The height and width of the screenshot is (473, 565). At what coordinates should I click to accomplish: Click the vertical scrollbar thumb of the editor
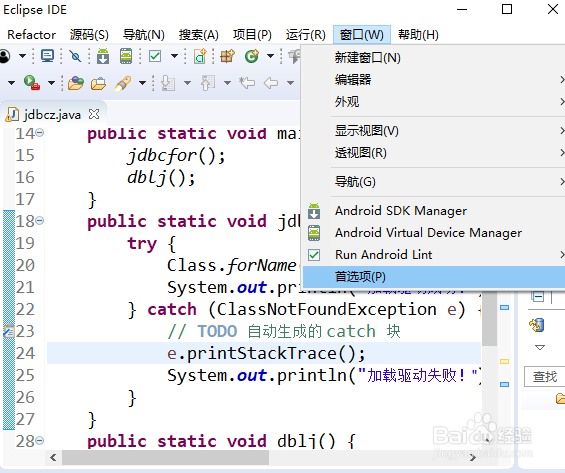pyautogui.click(x=490, y=318)
